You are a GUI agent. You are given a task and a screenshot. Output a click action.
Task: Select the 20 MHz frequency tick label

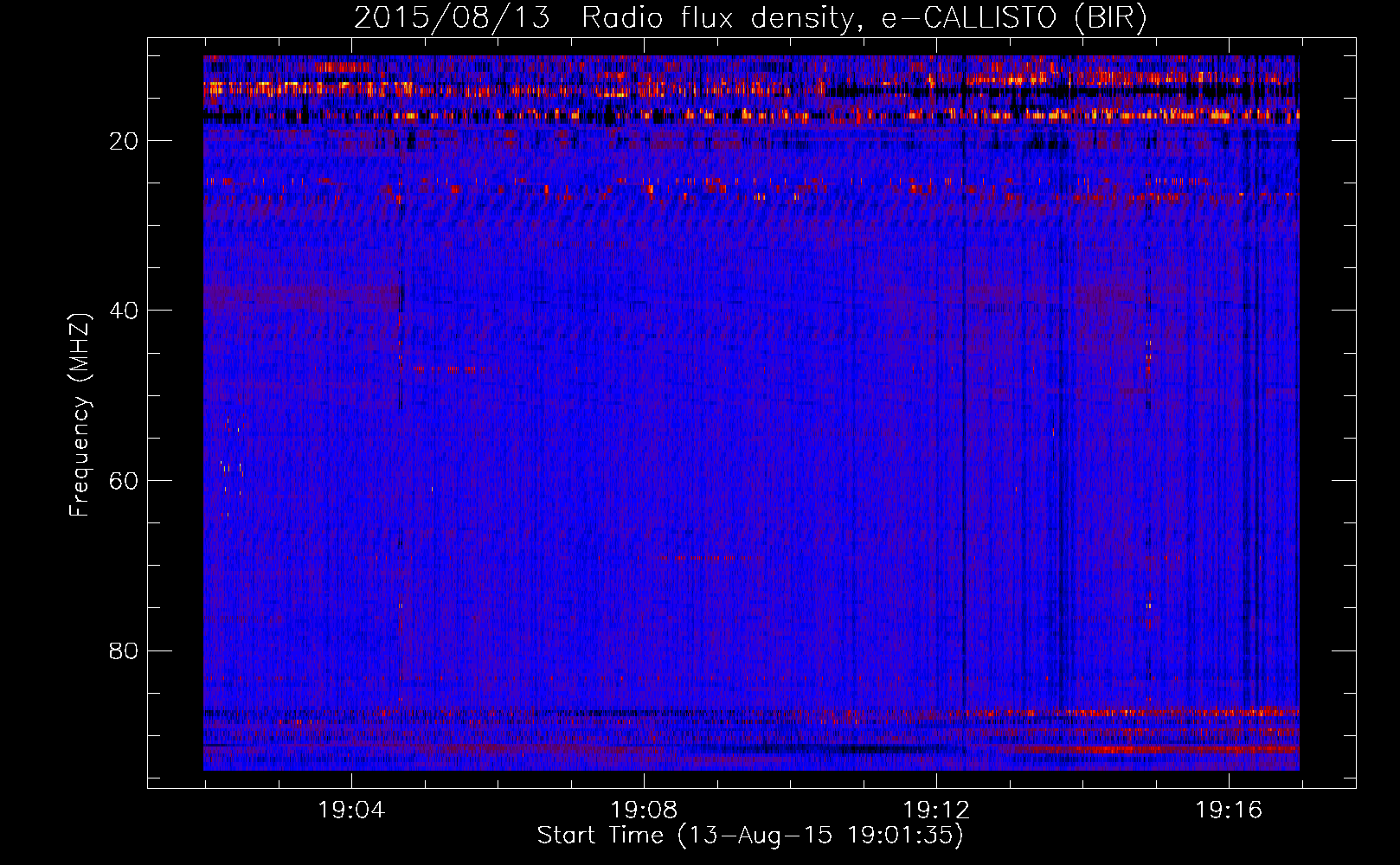pyautogui.click(x=124, y=141)
